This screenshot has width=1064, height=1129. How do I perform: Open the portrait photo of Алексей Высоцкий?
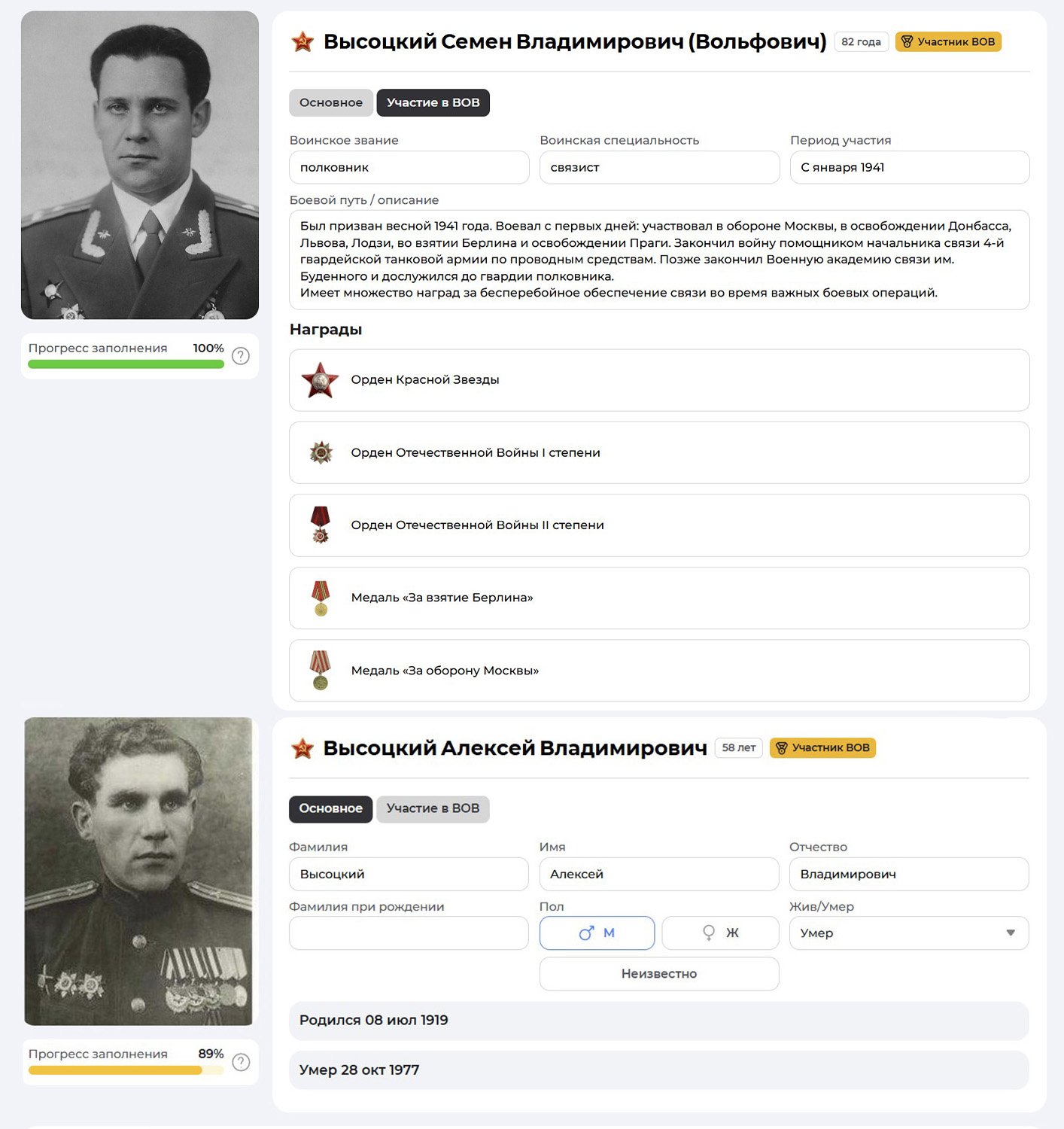(138, 871)
